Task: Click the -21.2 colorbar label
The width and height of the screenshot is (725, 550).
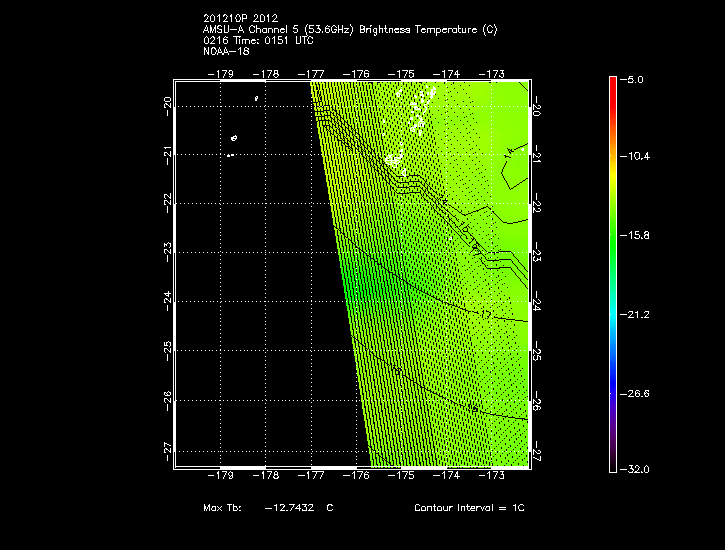Action: (636, 314)
